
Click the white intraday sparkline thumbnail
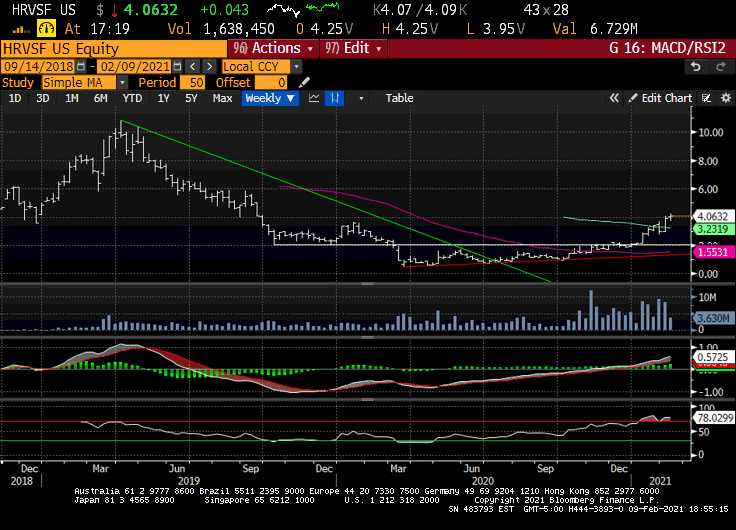coord(284,9)
